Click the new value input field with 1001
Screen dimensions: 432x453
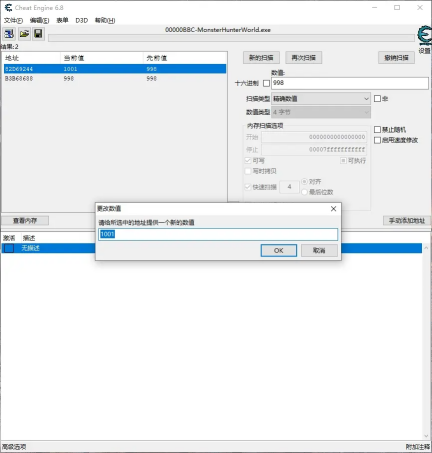click(218, 234)
